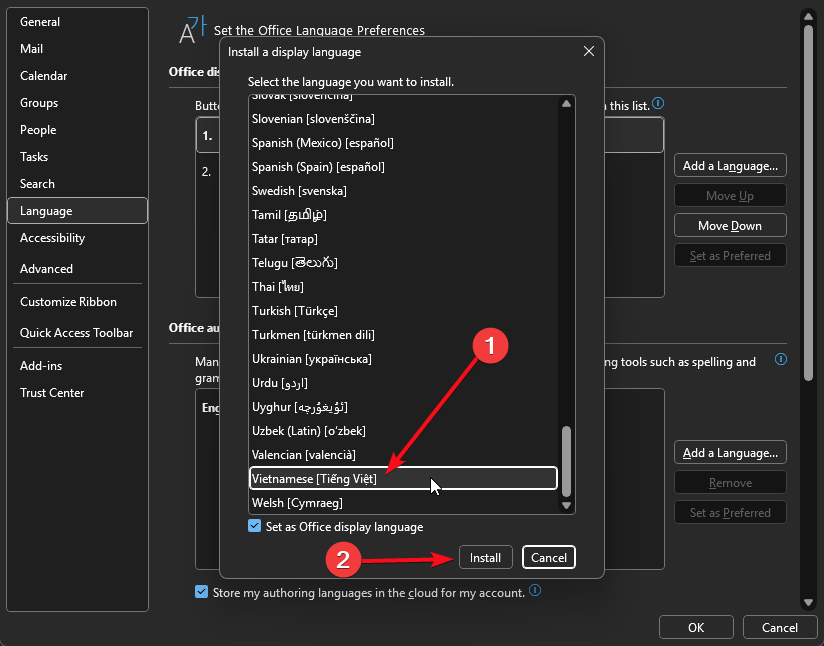The width and height of the screenshot is (824, 646).
Task: Click the Options window scroll down arrow
Action: pyautogui.click(x=808, y=603)
